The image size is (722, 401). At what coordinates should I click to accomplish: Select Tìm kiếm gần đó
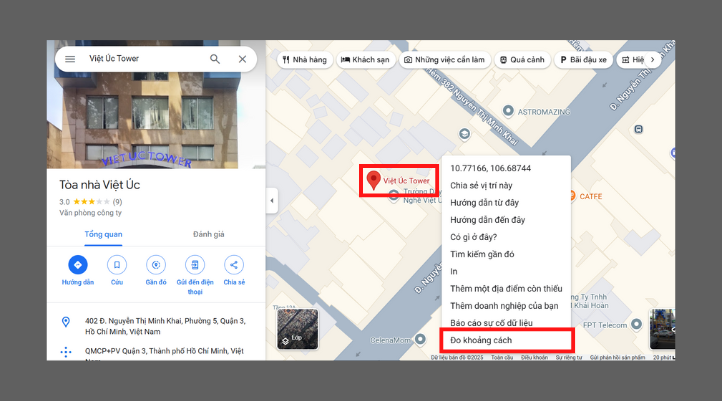pyautogui.click(x=482, y=254)
